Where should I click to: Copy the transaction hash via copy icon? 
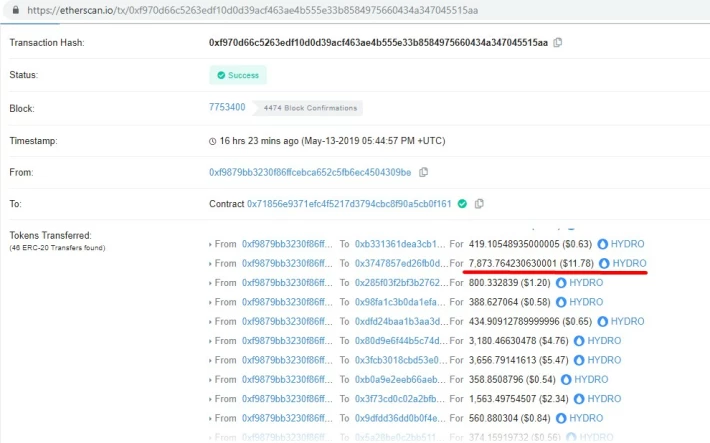(x=558, y=42)
